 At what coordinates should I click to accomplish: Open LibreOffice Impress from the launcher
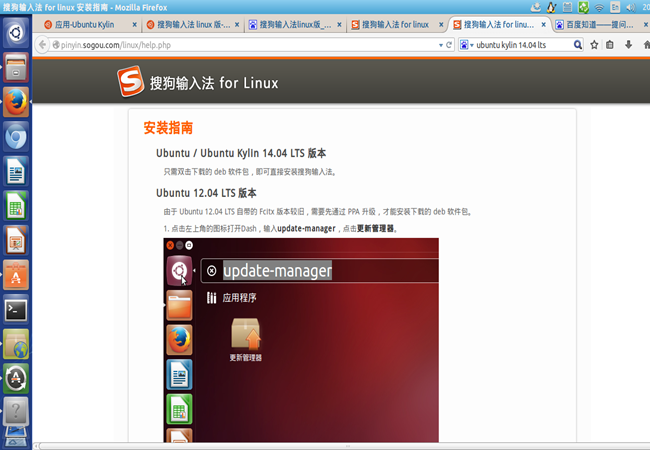[16, 240]
